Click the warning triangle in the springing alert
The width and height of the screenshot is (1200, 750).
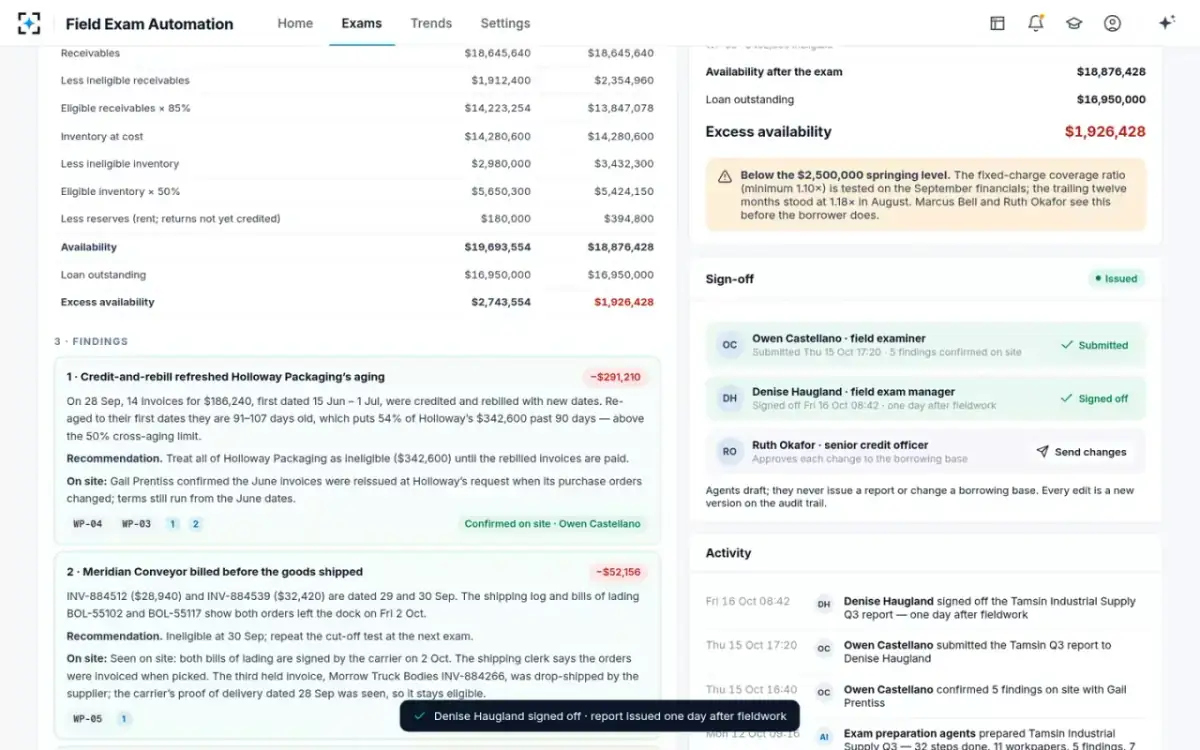725,176
